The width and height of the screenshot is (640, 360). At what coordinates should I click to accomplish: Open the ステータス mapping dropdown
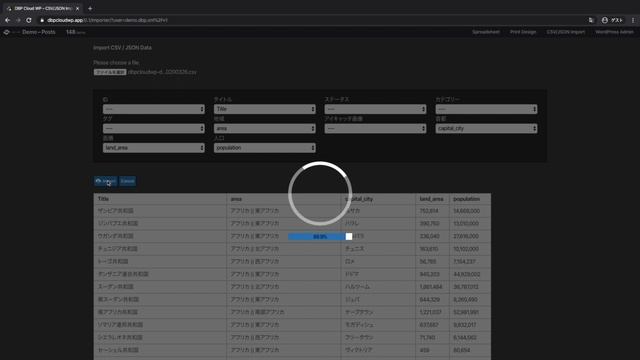pos(376,109)
